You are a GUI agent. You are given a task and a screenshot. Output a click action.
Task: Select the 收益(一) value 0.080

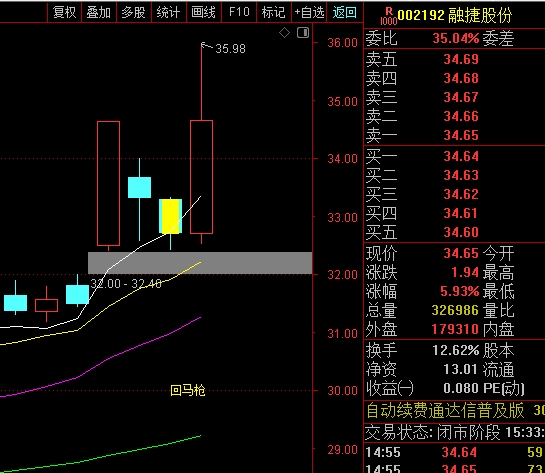461,388
